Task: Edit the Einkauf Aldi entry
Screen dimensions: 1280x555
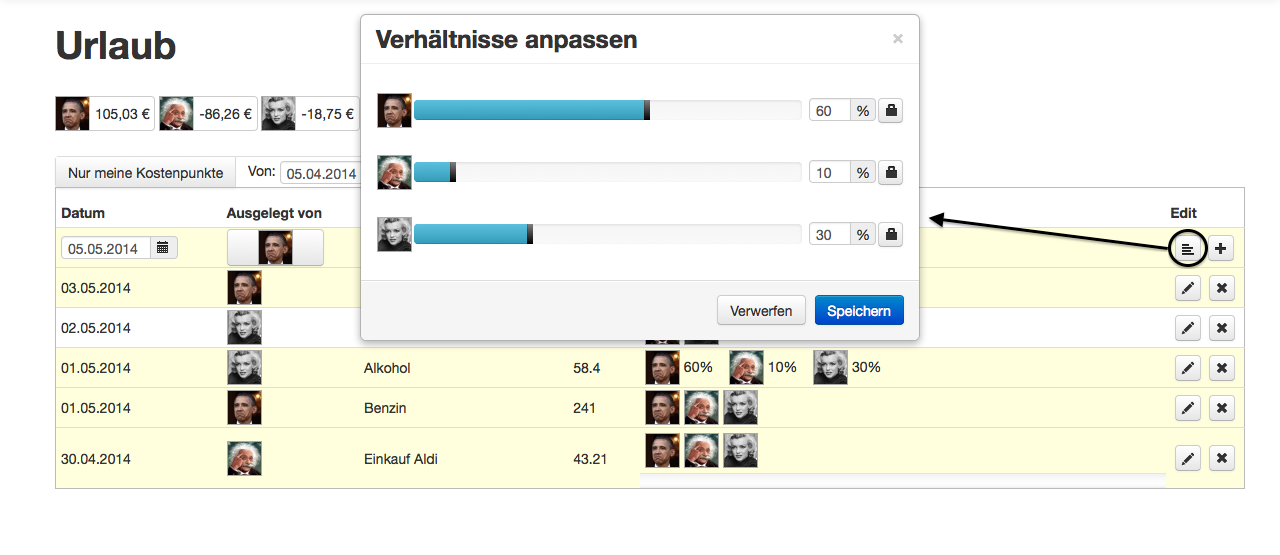Action: coord(1187,459)
